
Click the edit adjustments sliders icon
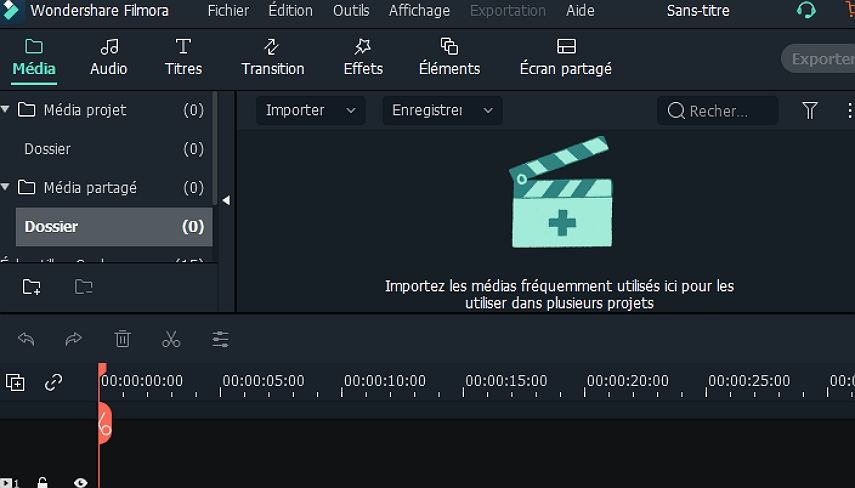pos(220,339)
